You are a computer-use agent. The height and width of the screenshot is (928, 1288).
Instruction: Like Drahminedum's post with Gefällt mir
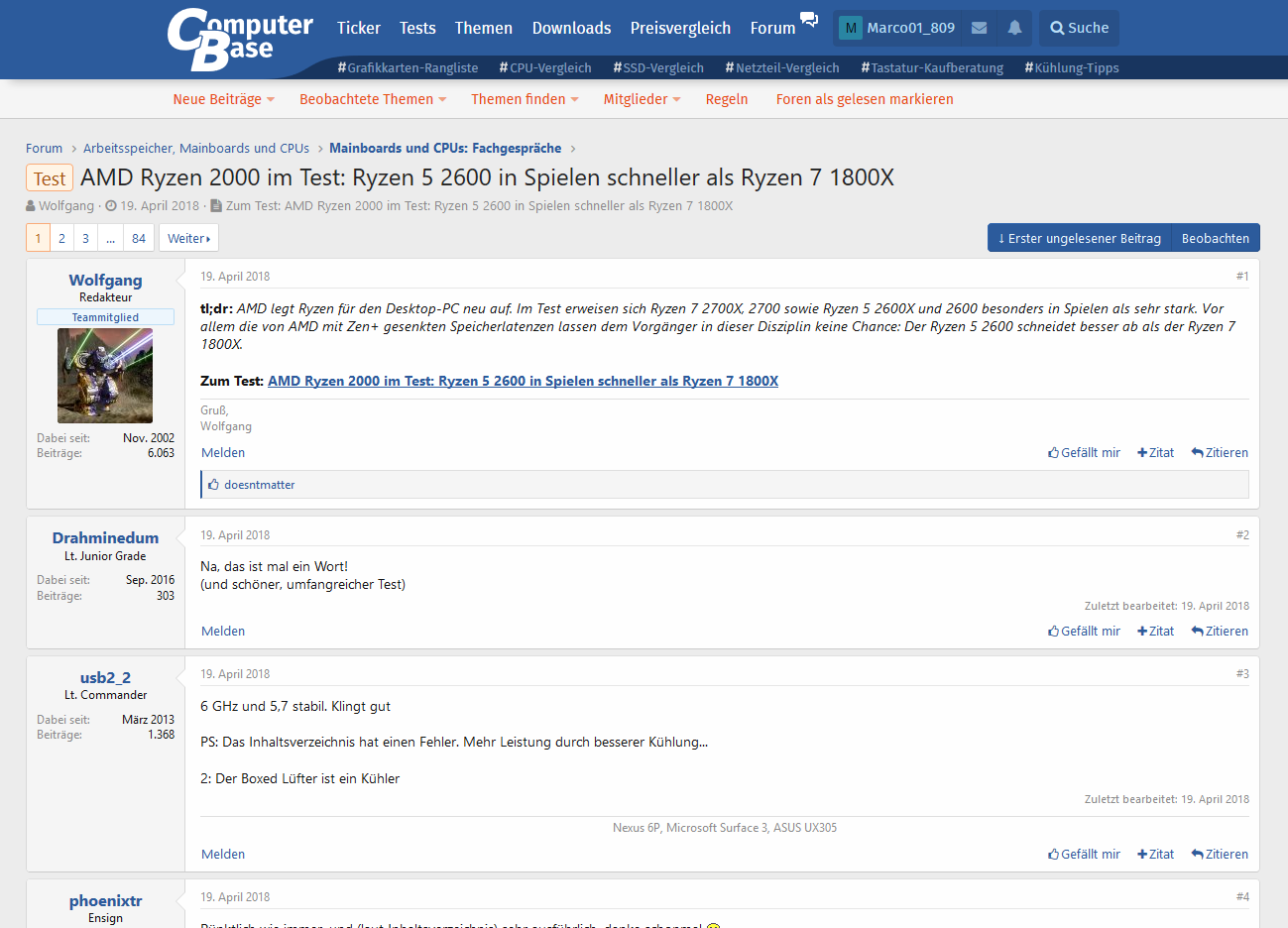1084,632
